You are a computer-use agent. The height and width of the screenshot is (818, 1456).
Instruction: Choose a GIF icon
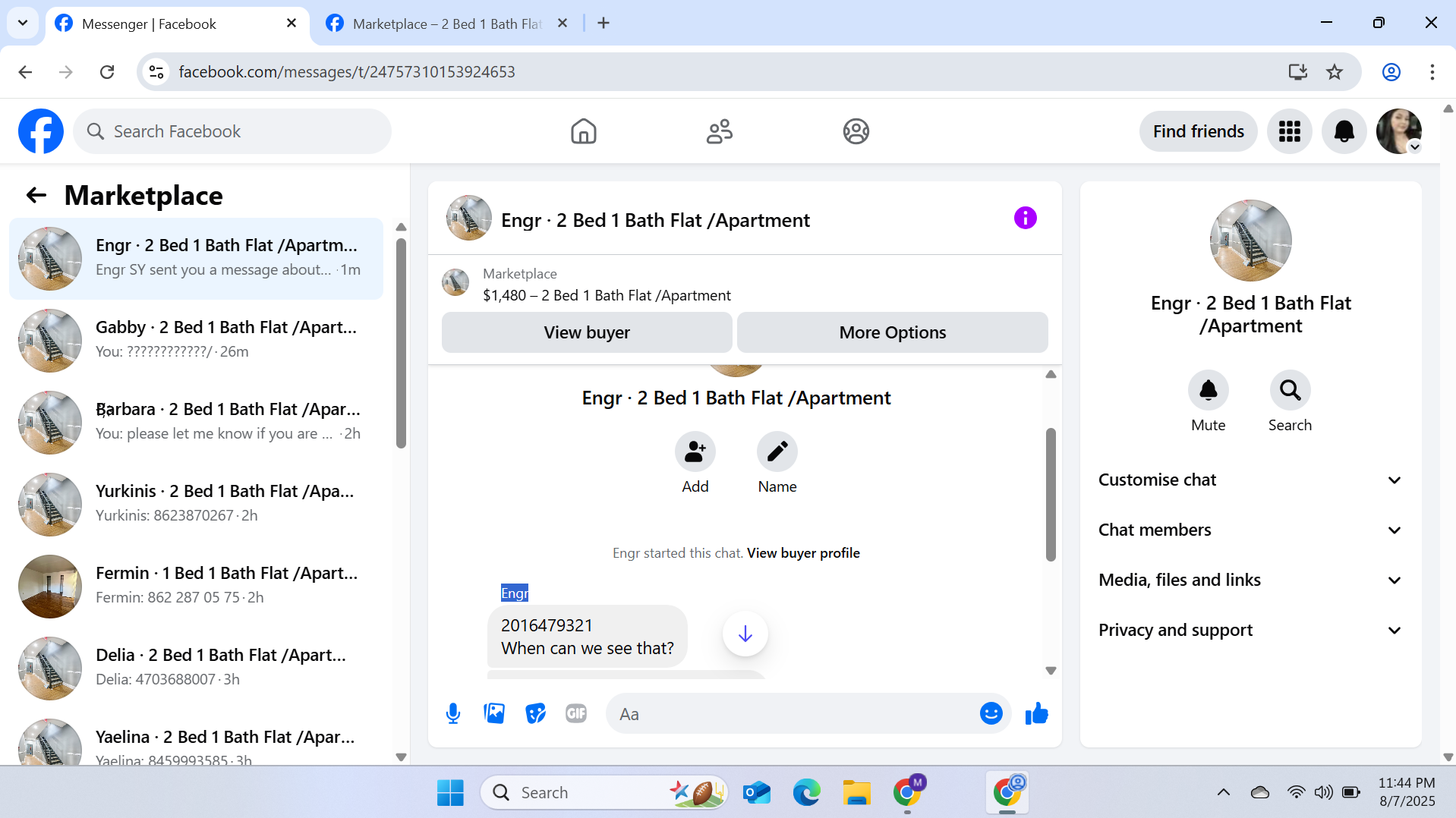point(576,713)
